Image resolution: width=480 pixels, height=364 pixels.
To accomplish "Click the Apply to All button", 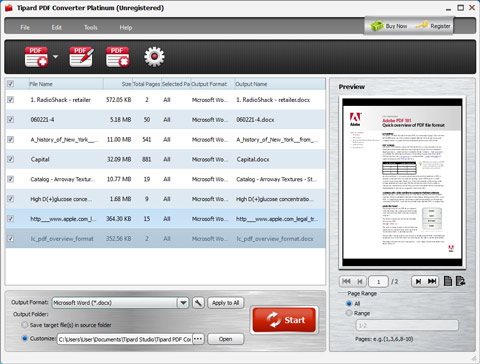I will pos(226,303).
